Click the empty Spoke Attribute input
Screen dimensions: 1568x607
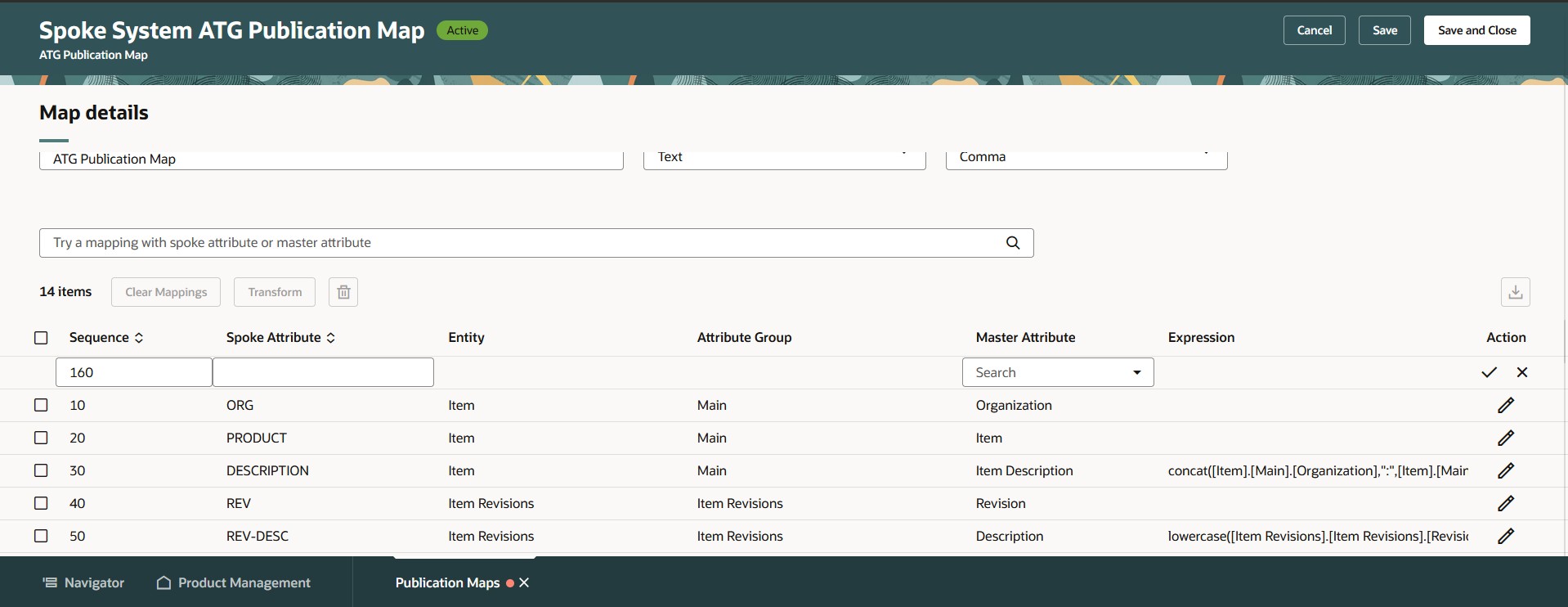[323, 372]
